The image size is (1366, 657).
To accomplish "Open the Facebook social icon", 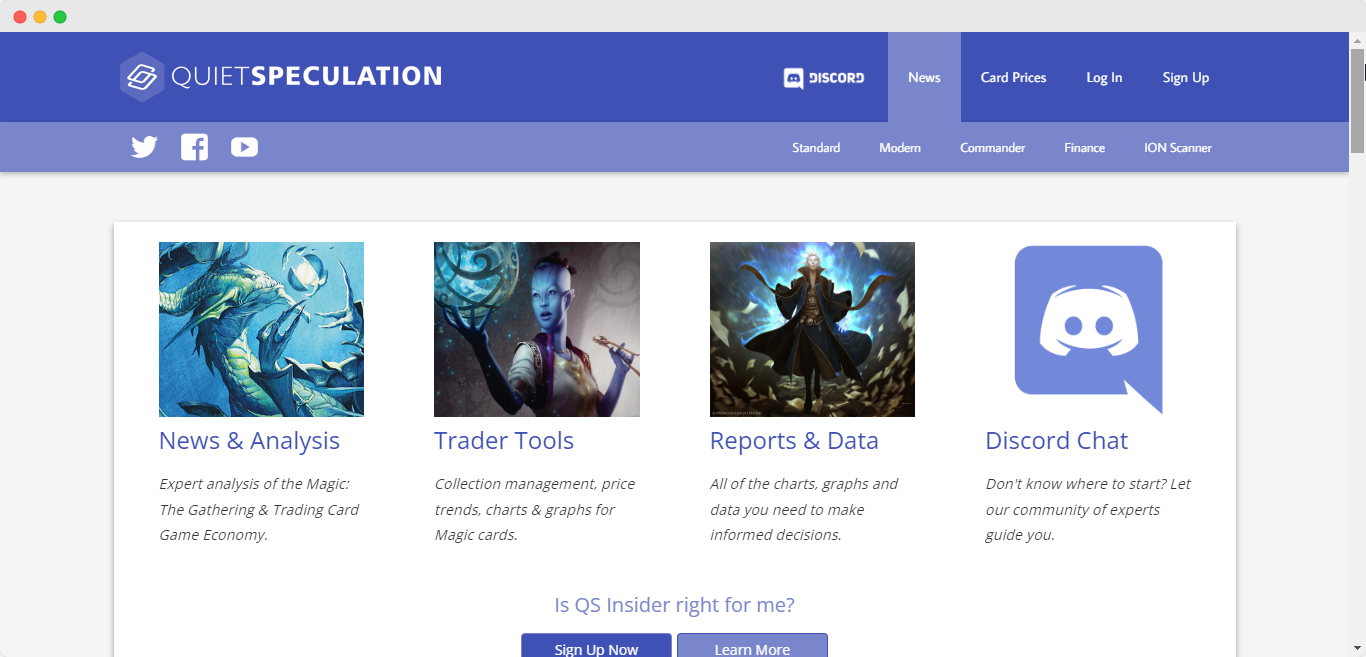I will tap(194, 147).
